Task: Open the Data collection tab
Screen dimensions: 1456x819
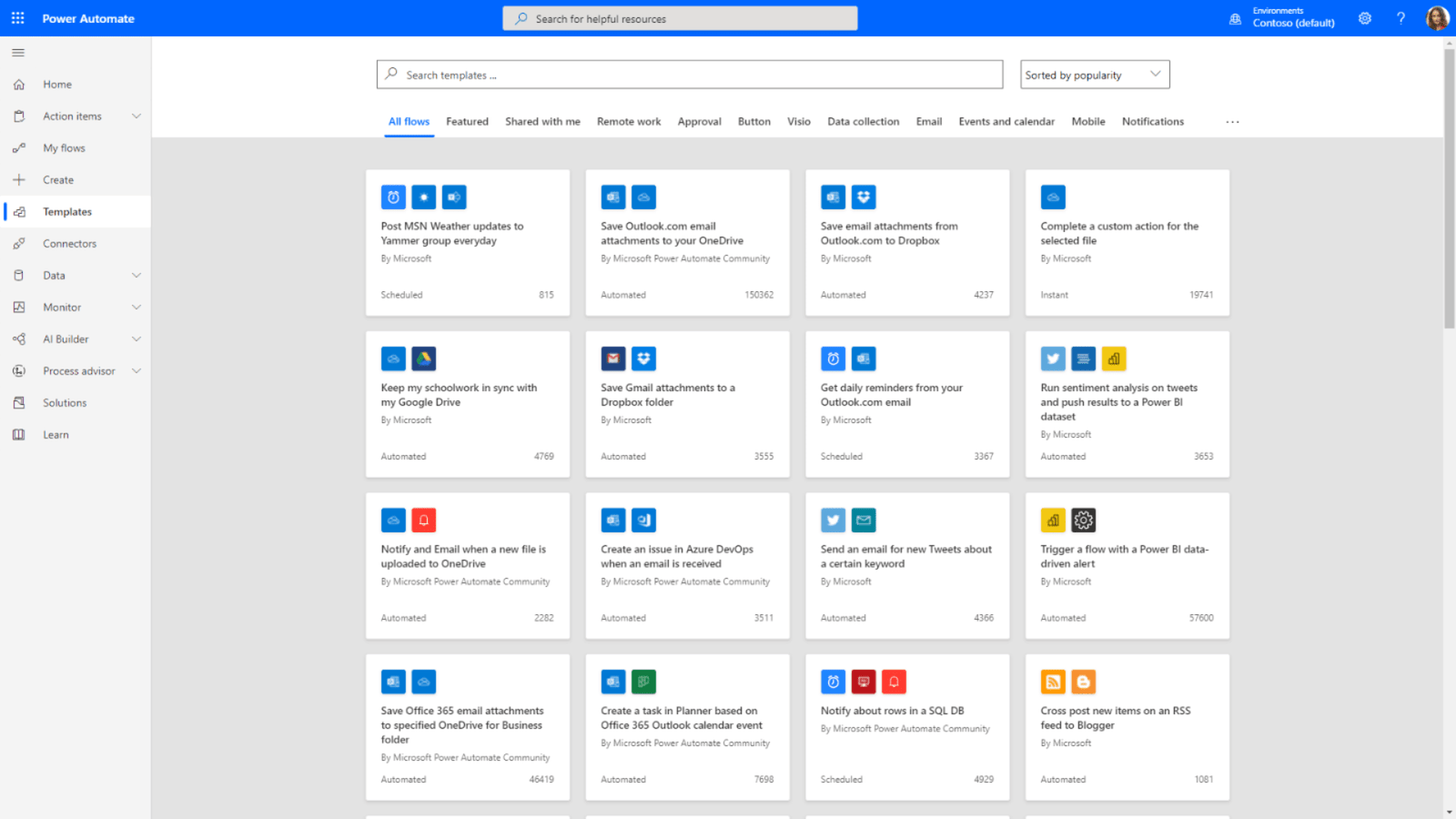Action: click(863, 122)
